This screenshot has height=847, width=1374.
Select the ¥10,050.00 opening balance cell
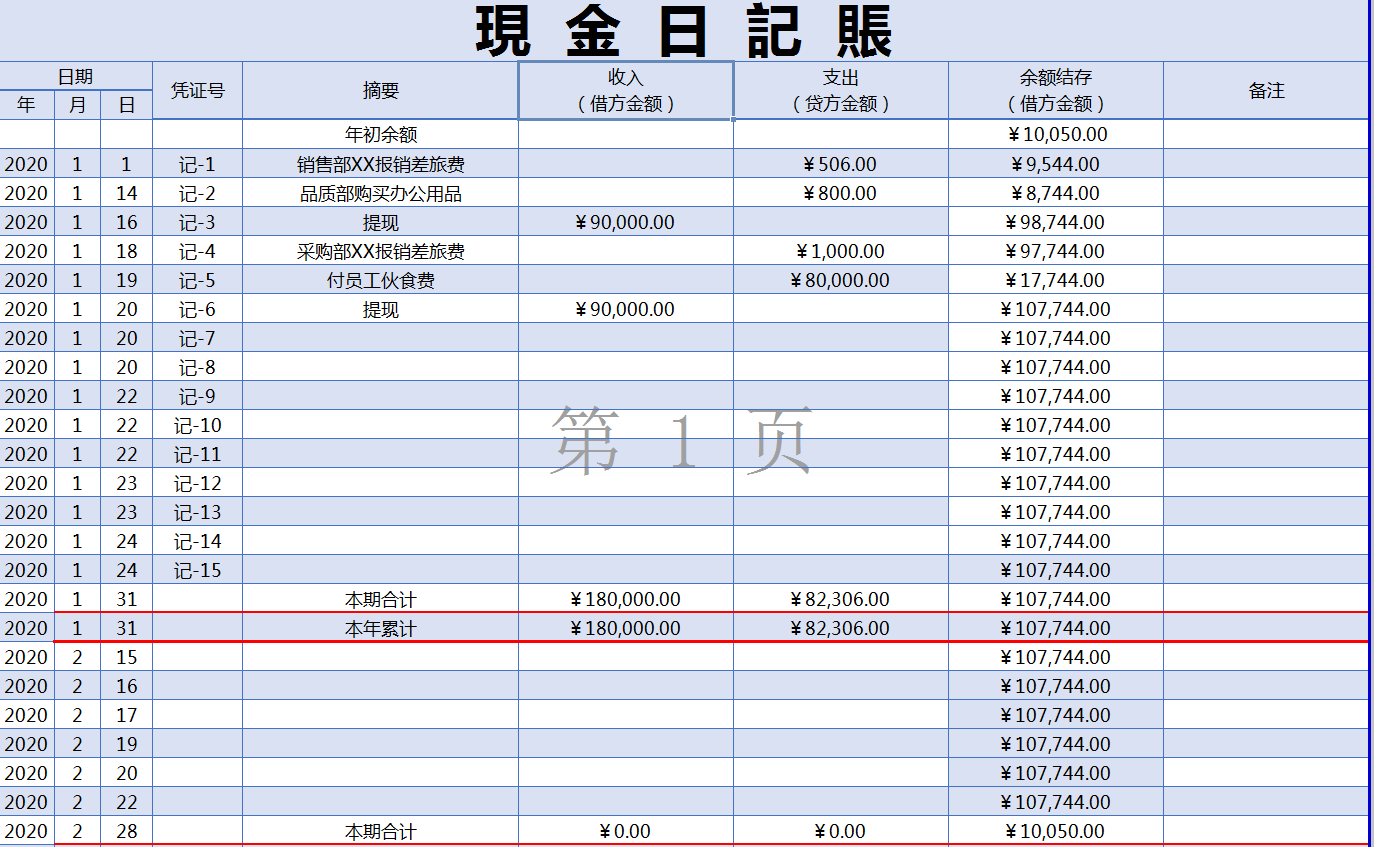click(x=1056, y=134)
